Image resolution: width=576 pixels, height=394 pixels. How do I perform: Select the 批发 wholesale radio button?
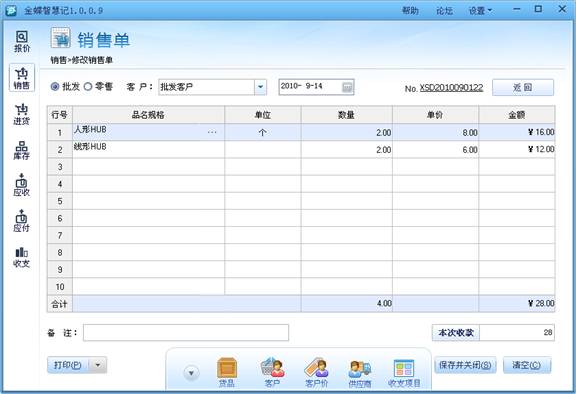coord(55,87)
